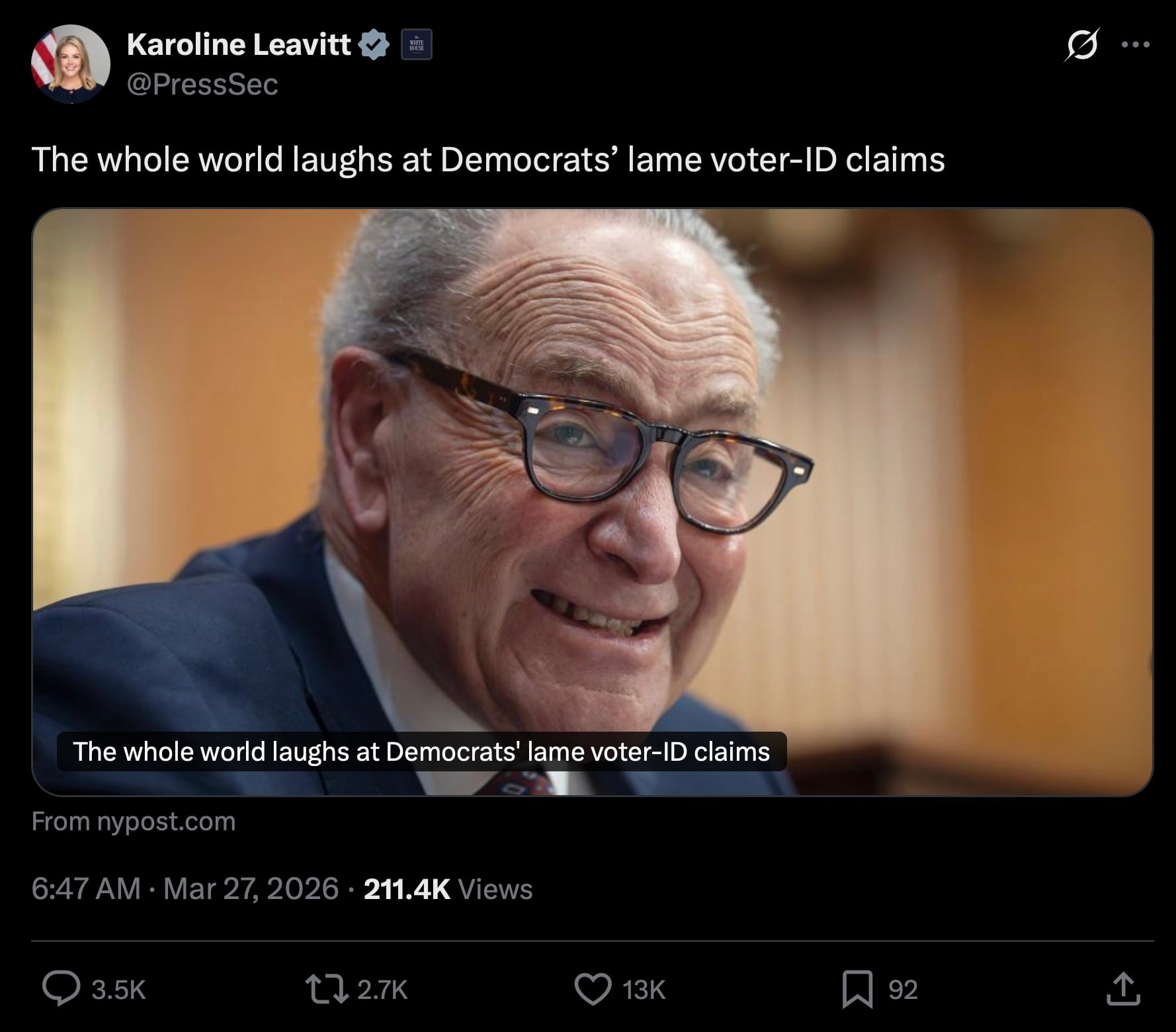Open the Karoline Leavitt display name link

239,45
